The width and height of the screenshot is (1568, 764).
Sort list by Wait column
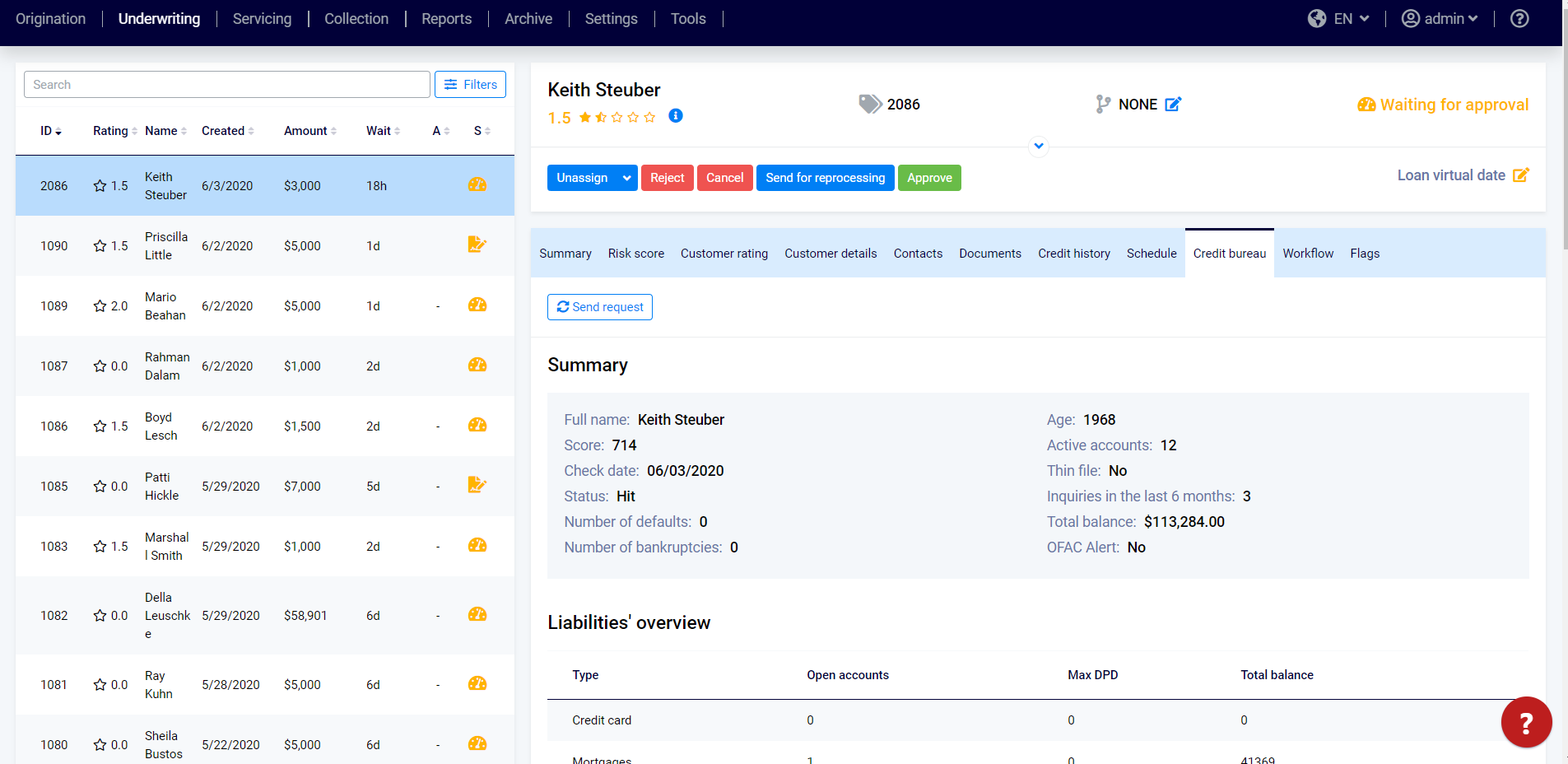click(x=384, y=131)
